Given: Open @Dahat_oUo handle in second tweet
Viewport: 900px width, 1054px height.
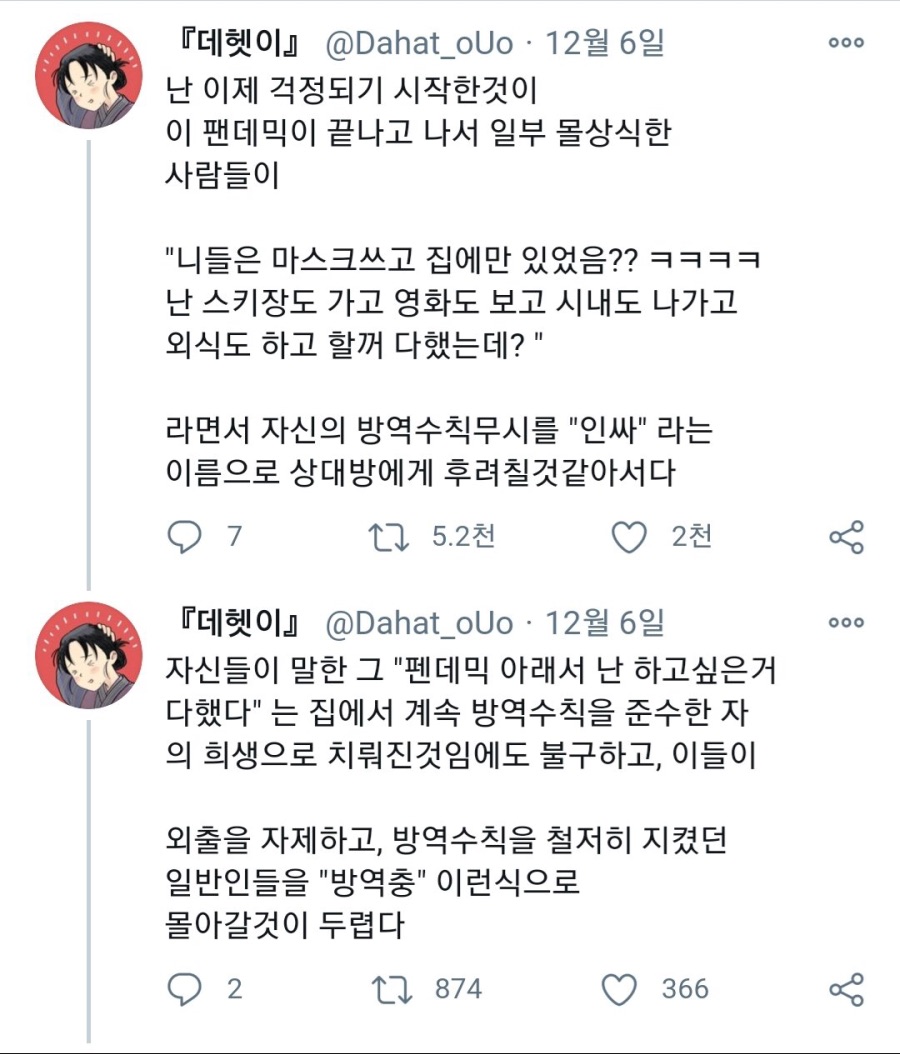Looking at the screenshot, I should (x=420, y=623).
